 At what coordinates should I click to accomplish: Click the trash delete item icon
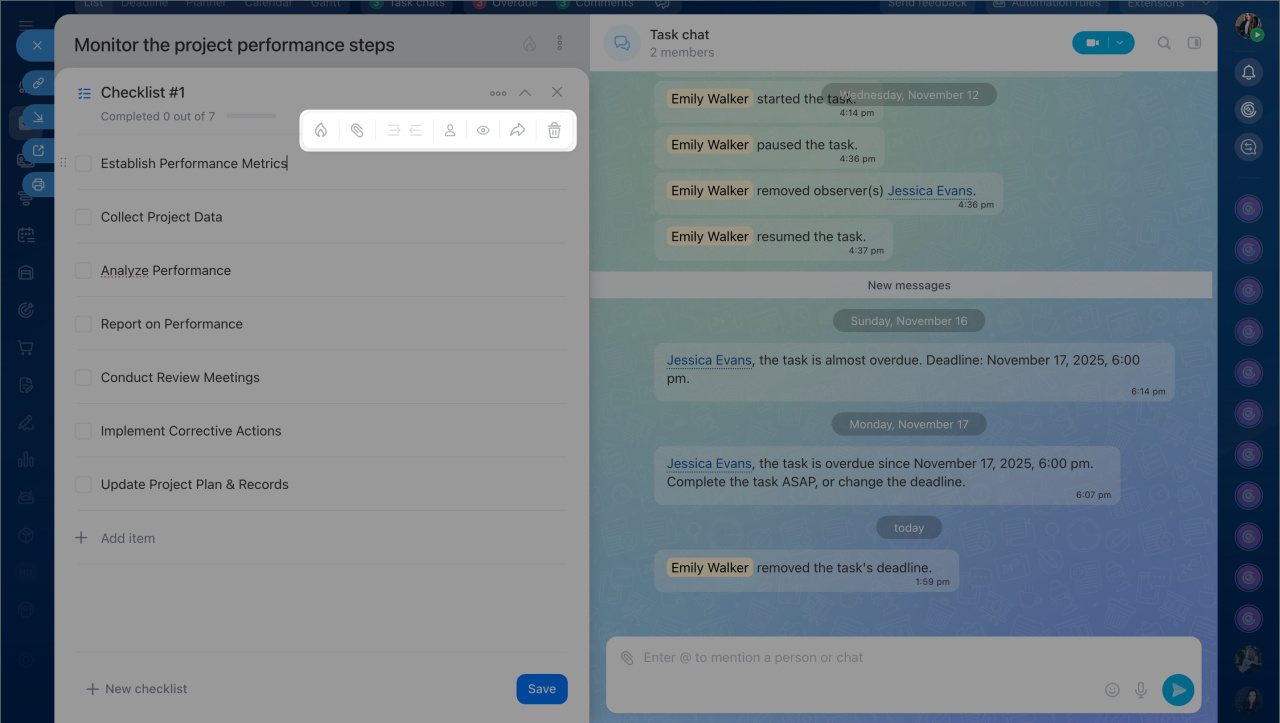pyautogui.click(x=554, y=130)
